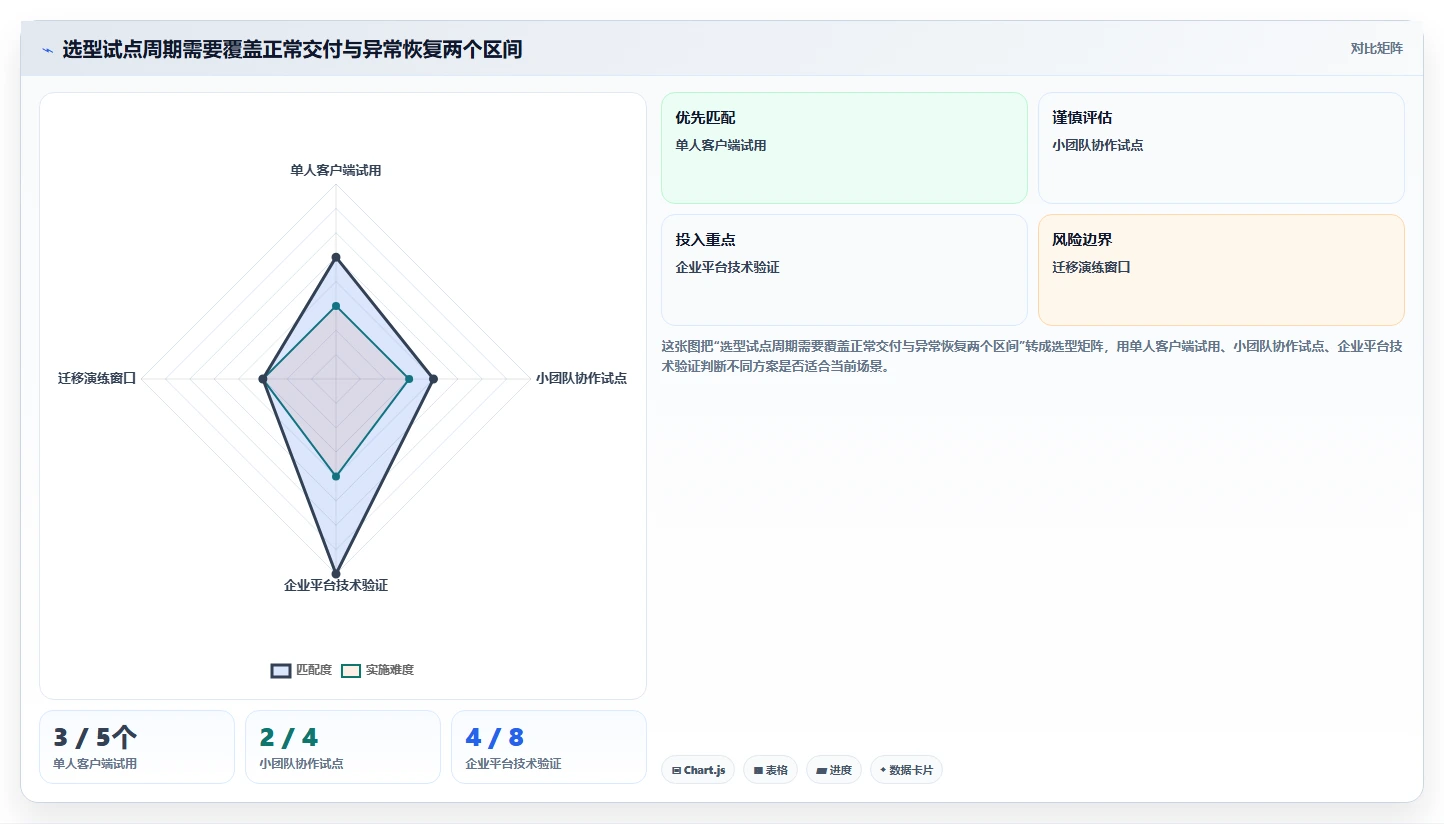Click the 对比矩阵 label in the header
The image size is (1444, 824).
(1376, 48)
